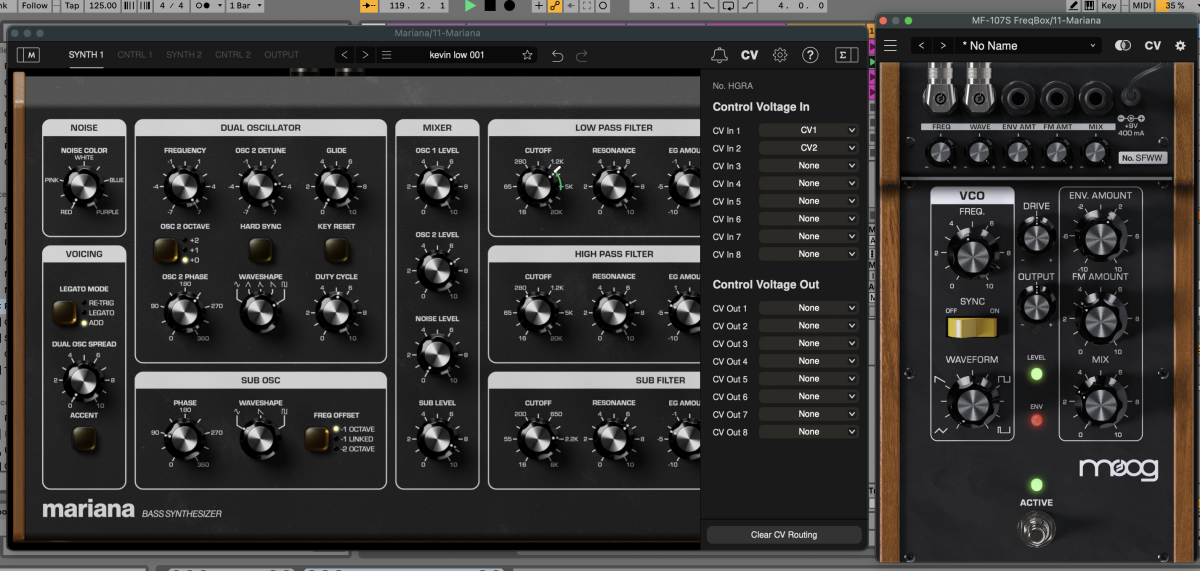Click the FreqBox ENV AMT input jack
The image size is (1200, 571).
click(1018, 99)
